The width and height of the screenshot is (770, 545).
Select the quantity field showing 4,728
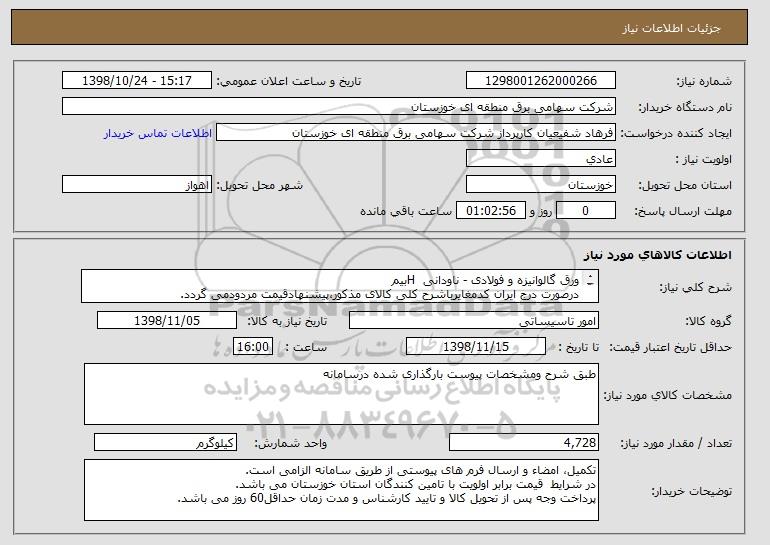(524, 443)
